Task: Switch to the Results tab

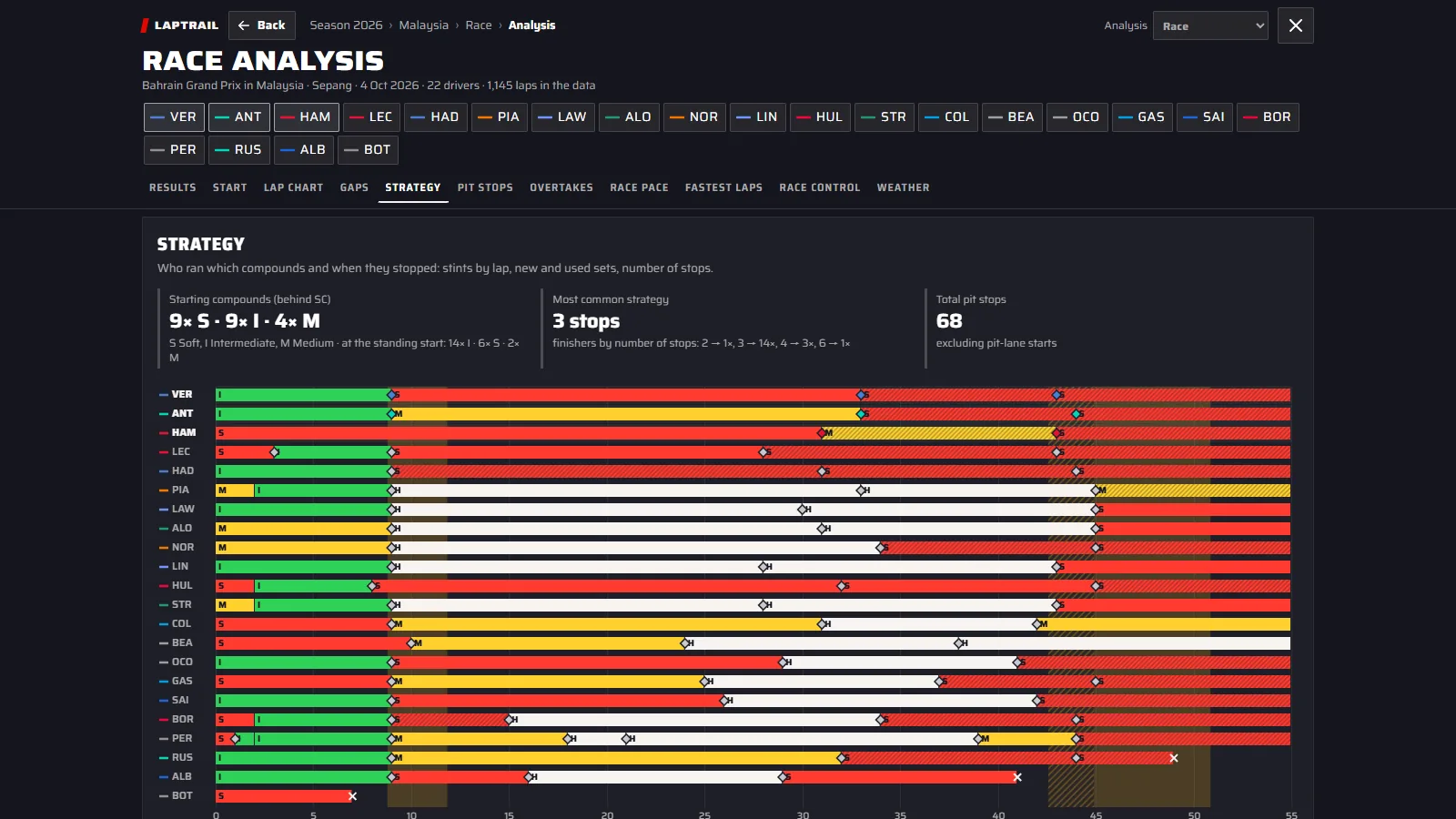Action: click(x=173, y=187)
